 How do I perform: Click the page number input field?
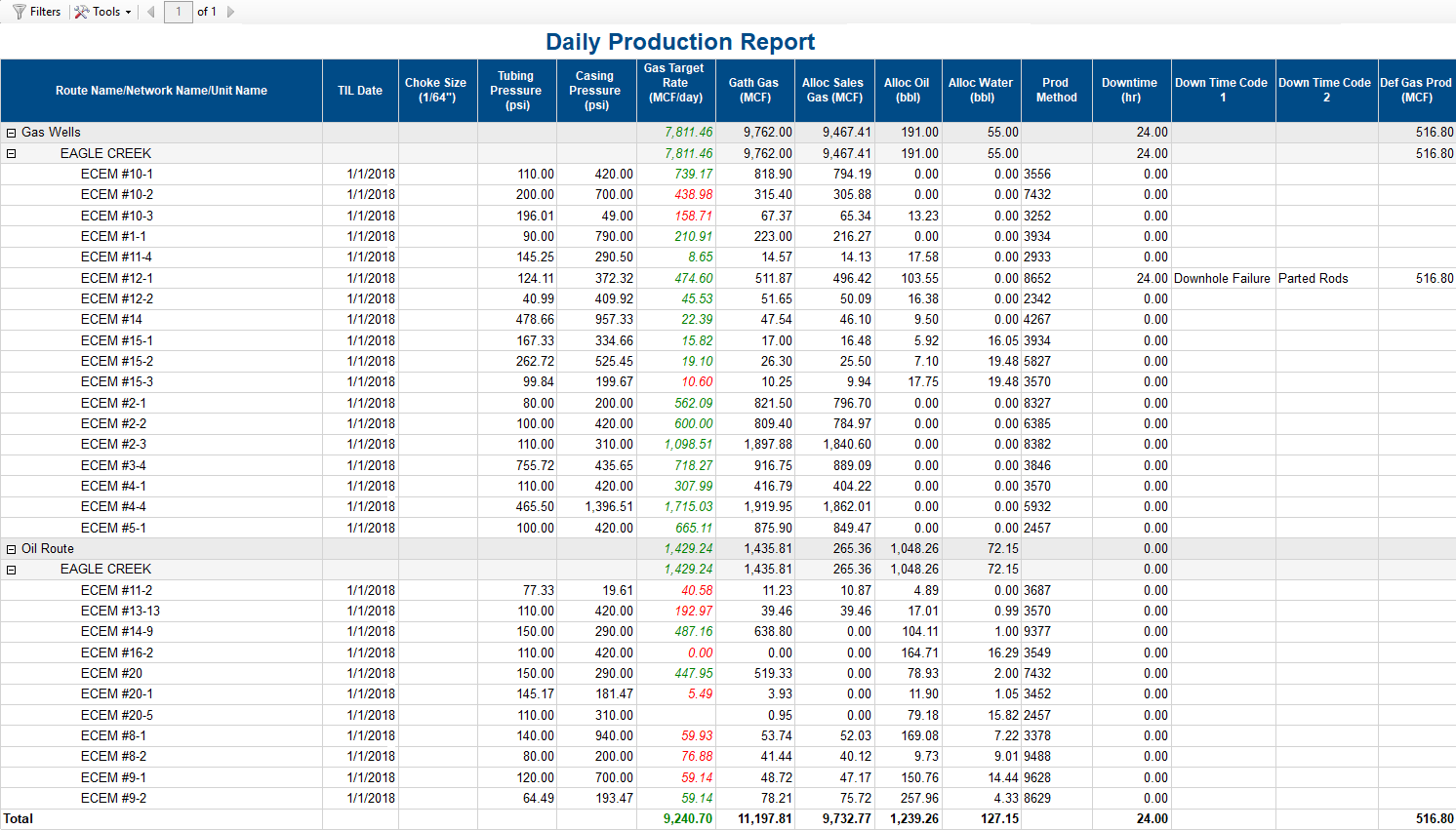179,12
